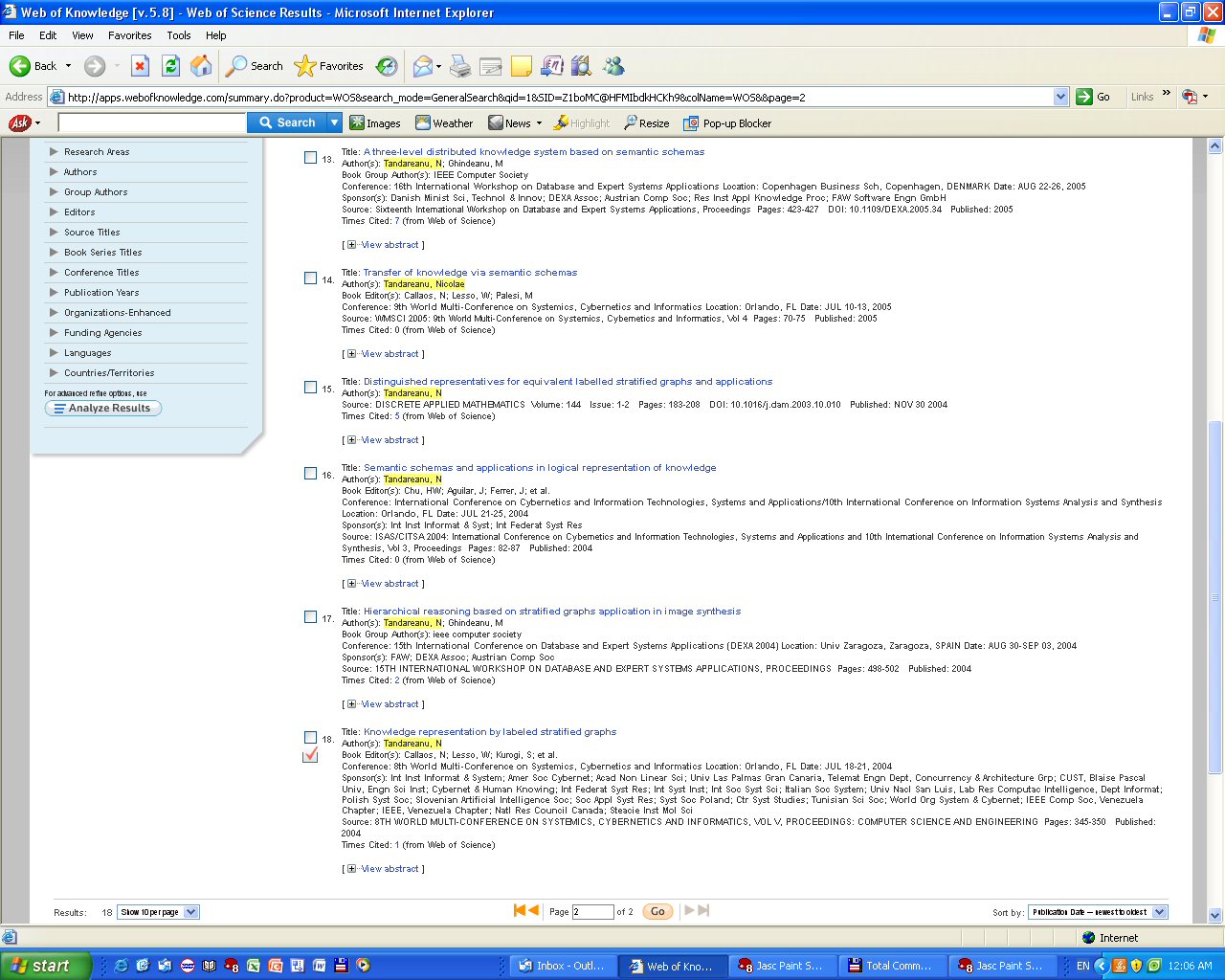The height and width of the screenshot is (980, 1225).
Task: Click the Ask toolbar logo
Action: tap(19, 123)
